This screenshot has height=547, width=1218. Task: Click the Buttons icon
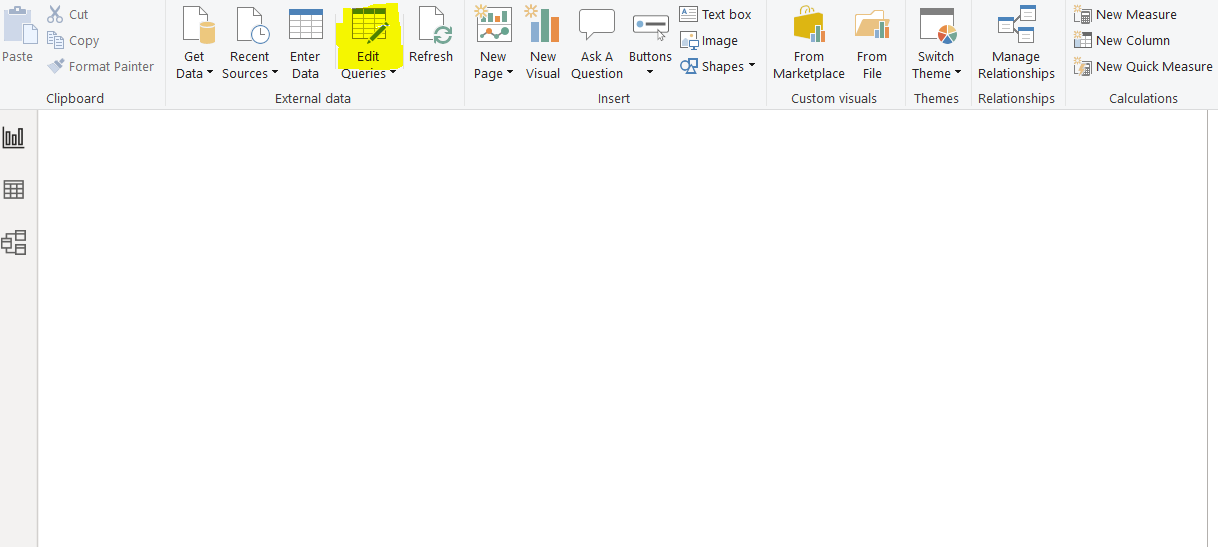(651, 27)
